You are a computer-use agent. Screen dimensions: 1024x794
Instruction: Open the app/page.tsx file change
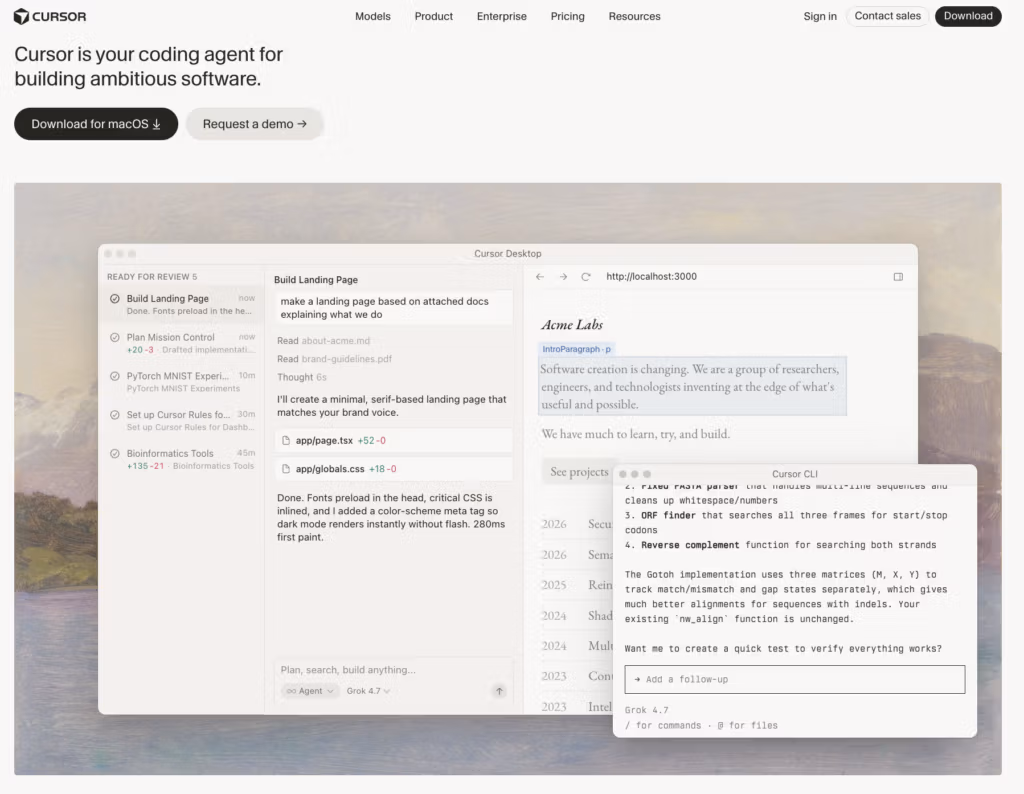394,441
